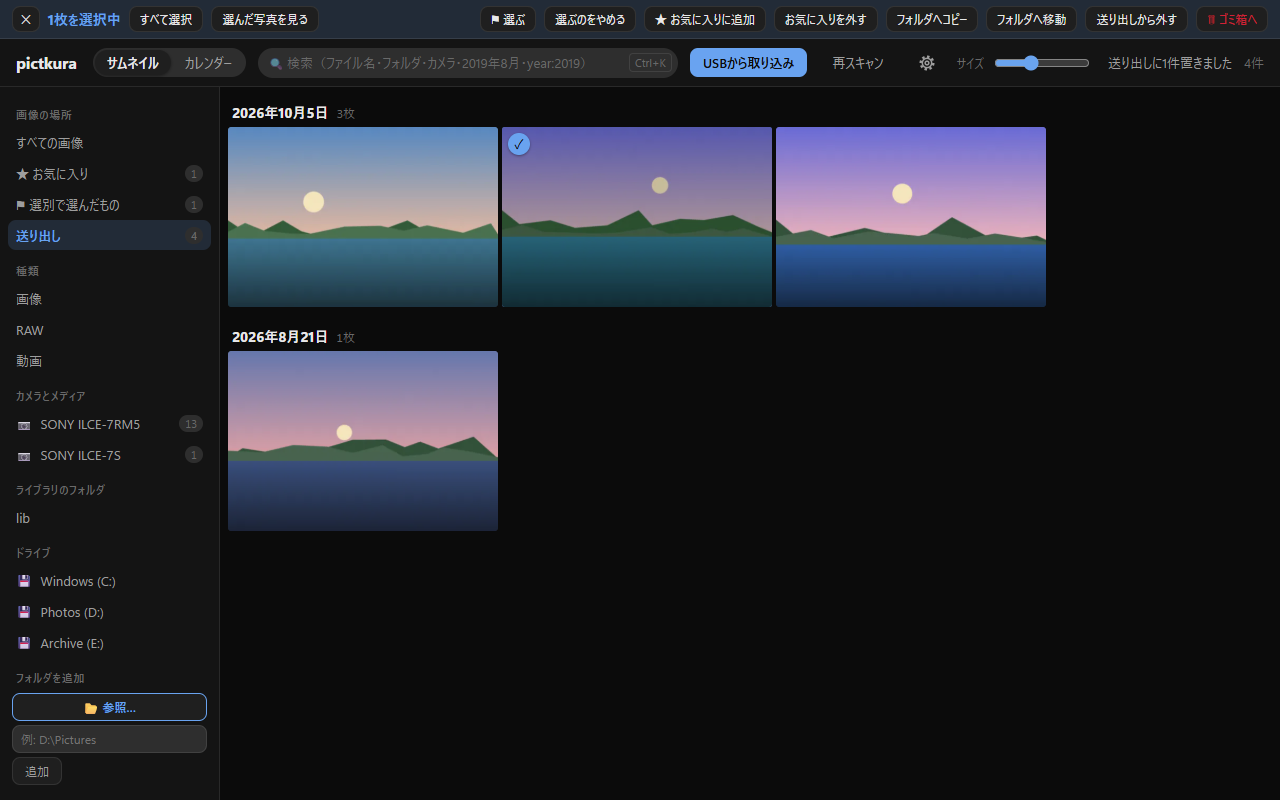Click お気に入りを外す button
The width and height of the screenshot is (1280, 800).
tap(826, 19)
